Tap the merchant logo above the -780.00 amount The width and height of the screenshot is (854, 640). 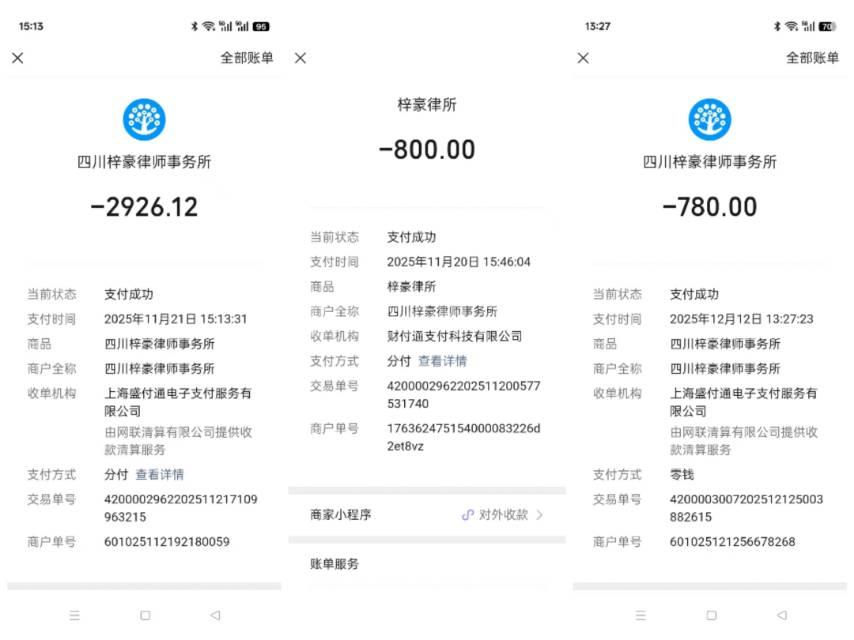coord(710,119)
